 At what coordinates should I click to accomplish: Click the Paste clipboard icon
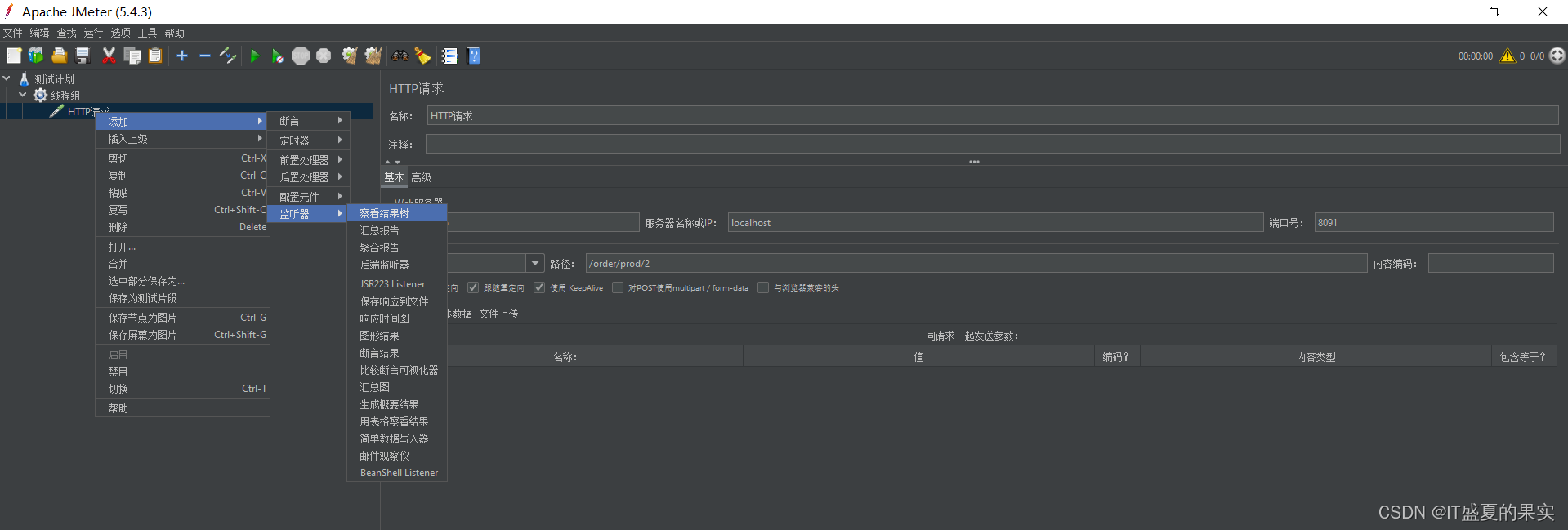pos(155,56)
